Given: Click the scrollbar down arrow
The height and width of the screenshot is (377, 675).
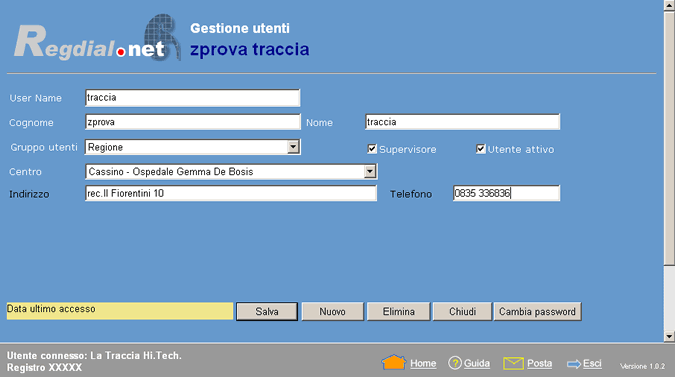Looking at the screenshot, I should point(669,337).
